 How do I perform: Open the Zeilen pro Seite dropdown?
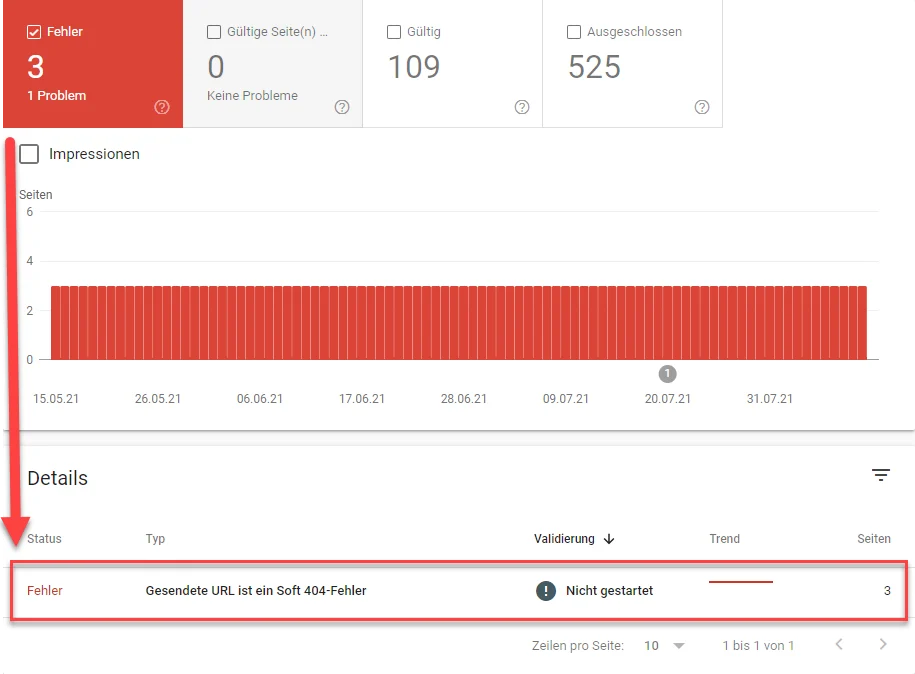tap(664, 646)
